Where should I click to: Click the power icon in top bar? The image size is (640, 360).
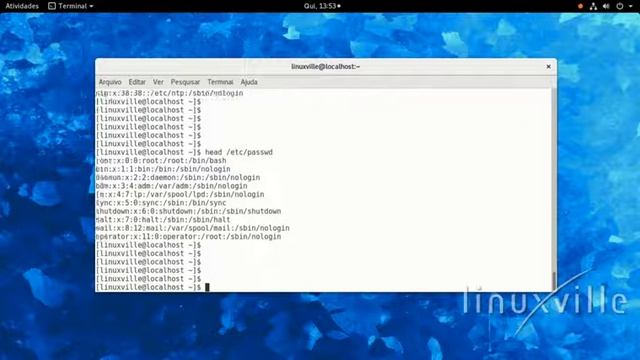click(620, 6)
